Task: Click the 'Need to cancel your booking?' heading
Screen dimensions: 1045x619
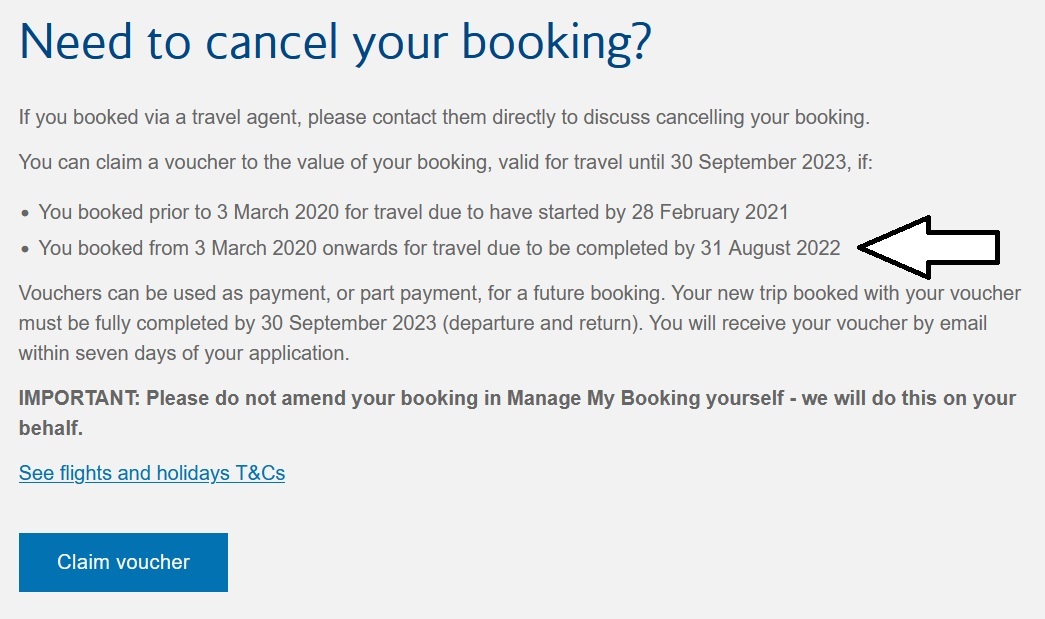Action: 335,42
